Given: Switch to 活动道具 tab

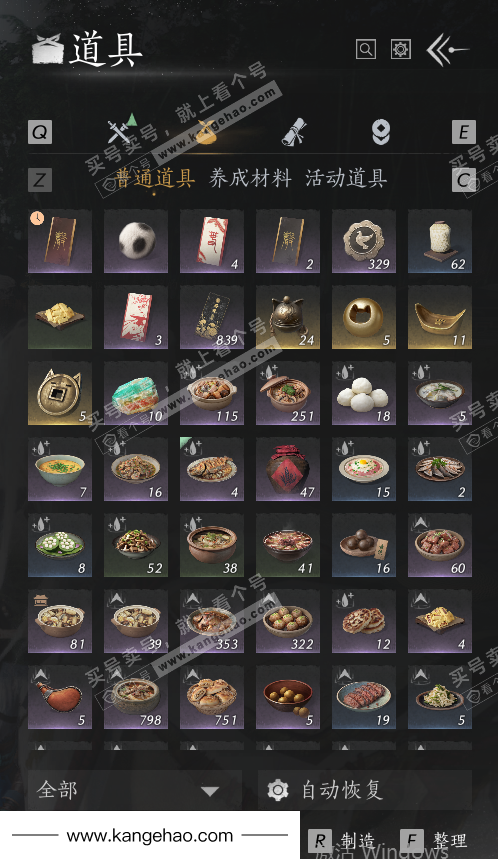Looking at the screenshot, I should tap(346, 178).
